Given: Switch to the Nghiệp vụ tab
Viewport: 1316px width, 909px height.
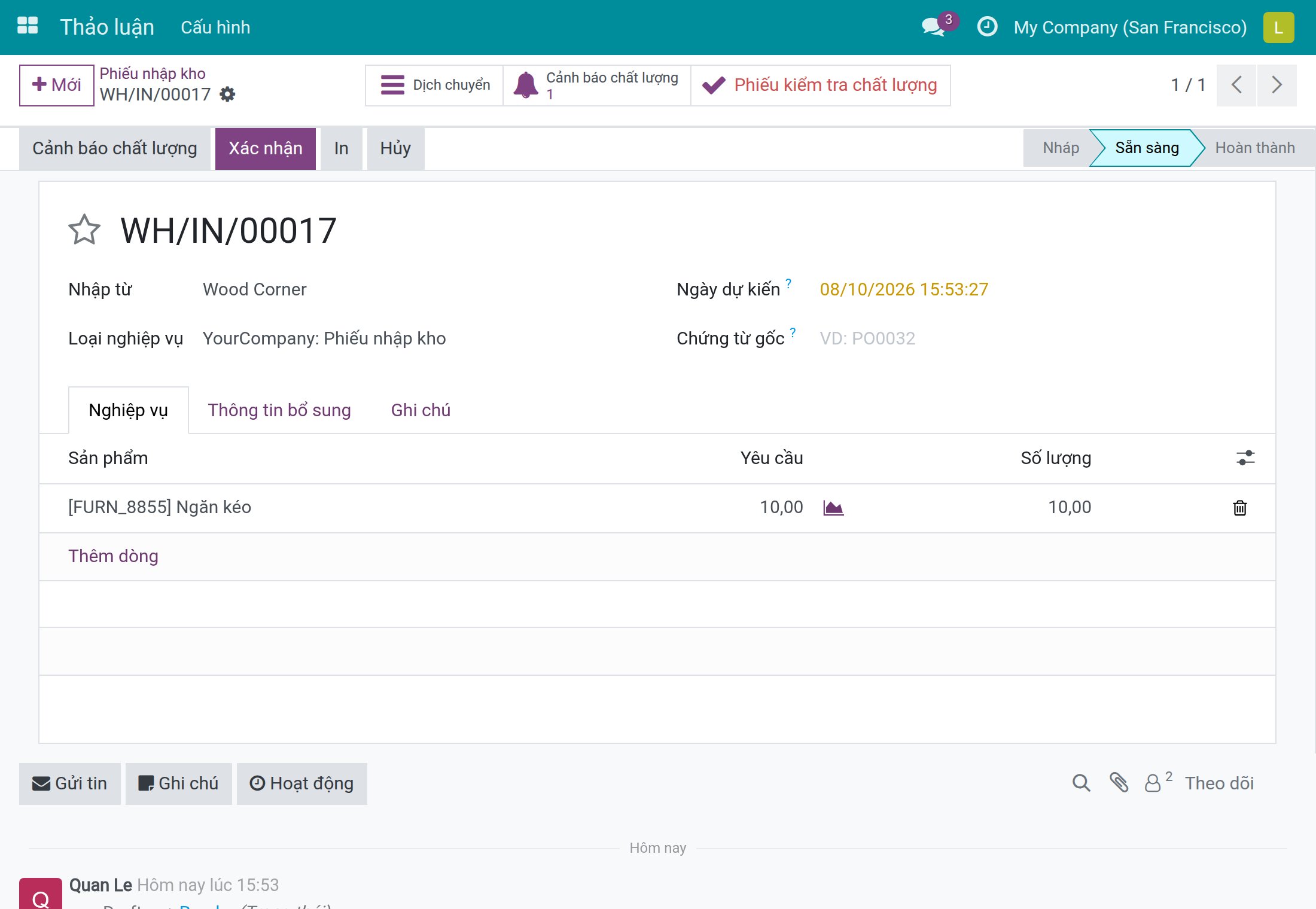Looking at the screenshot, I should pyautogui.click(x=129, y=410).
